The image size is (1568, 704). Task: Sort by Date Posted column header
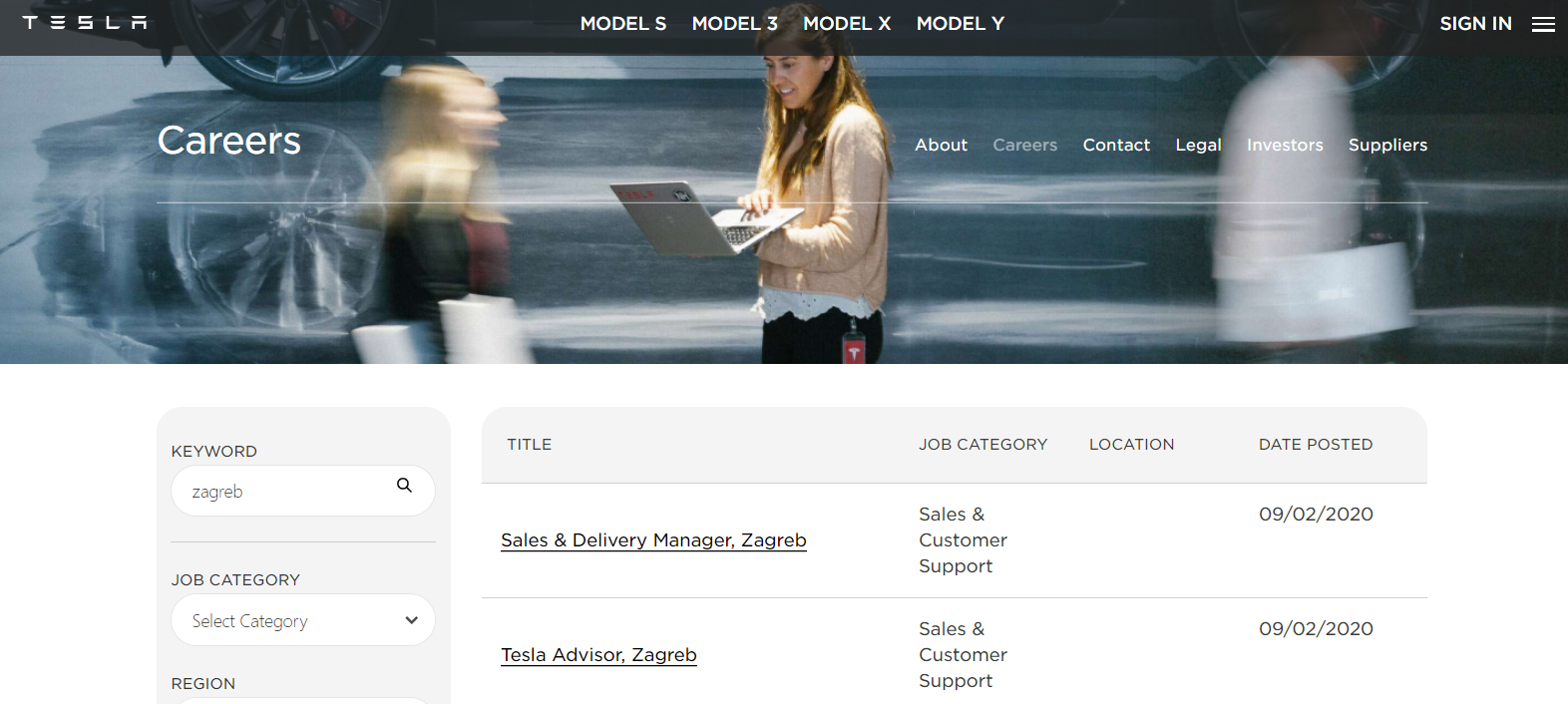coord(1316,445)
